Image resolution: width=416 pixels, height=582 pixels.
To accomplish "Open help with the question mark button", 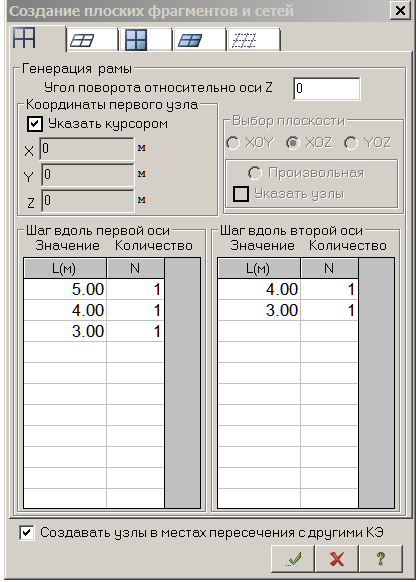I will click(381, 559).
